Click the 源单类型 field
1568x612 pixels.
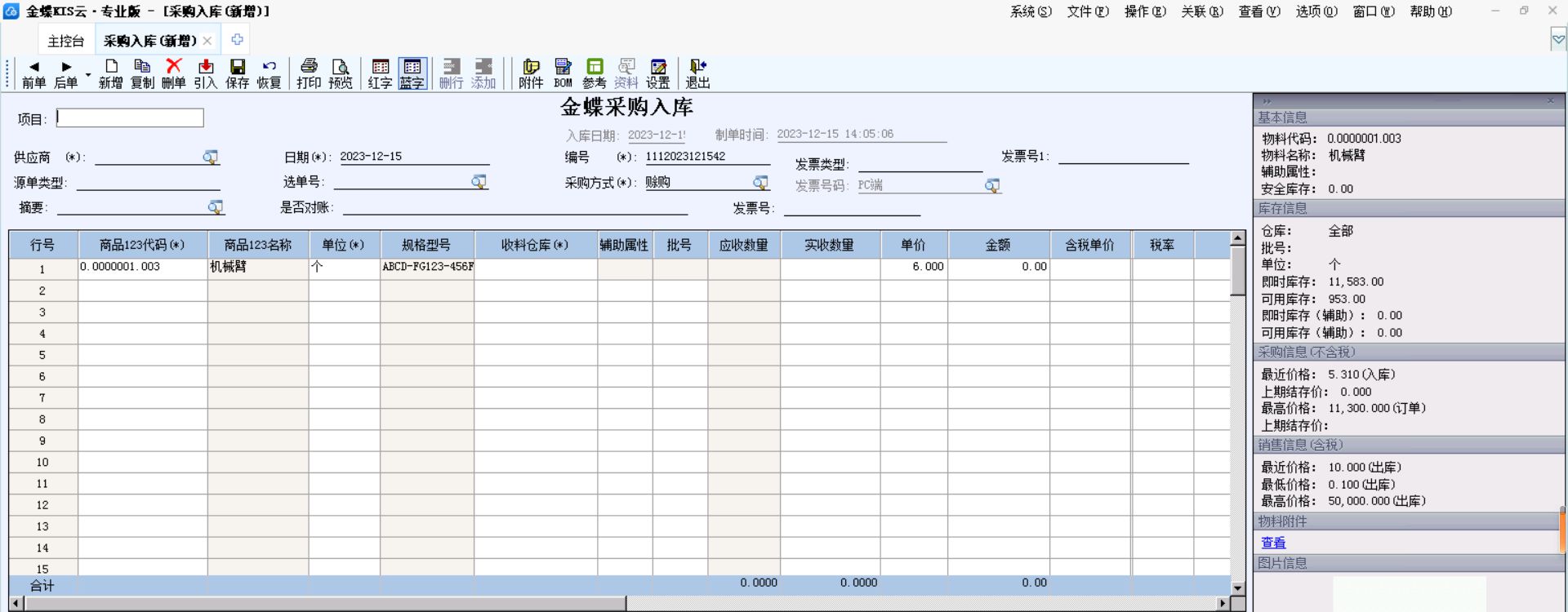[148, 183]
